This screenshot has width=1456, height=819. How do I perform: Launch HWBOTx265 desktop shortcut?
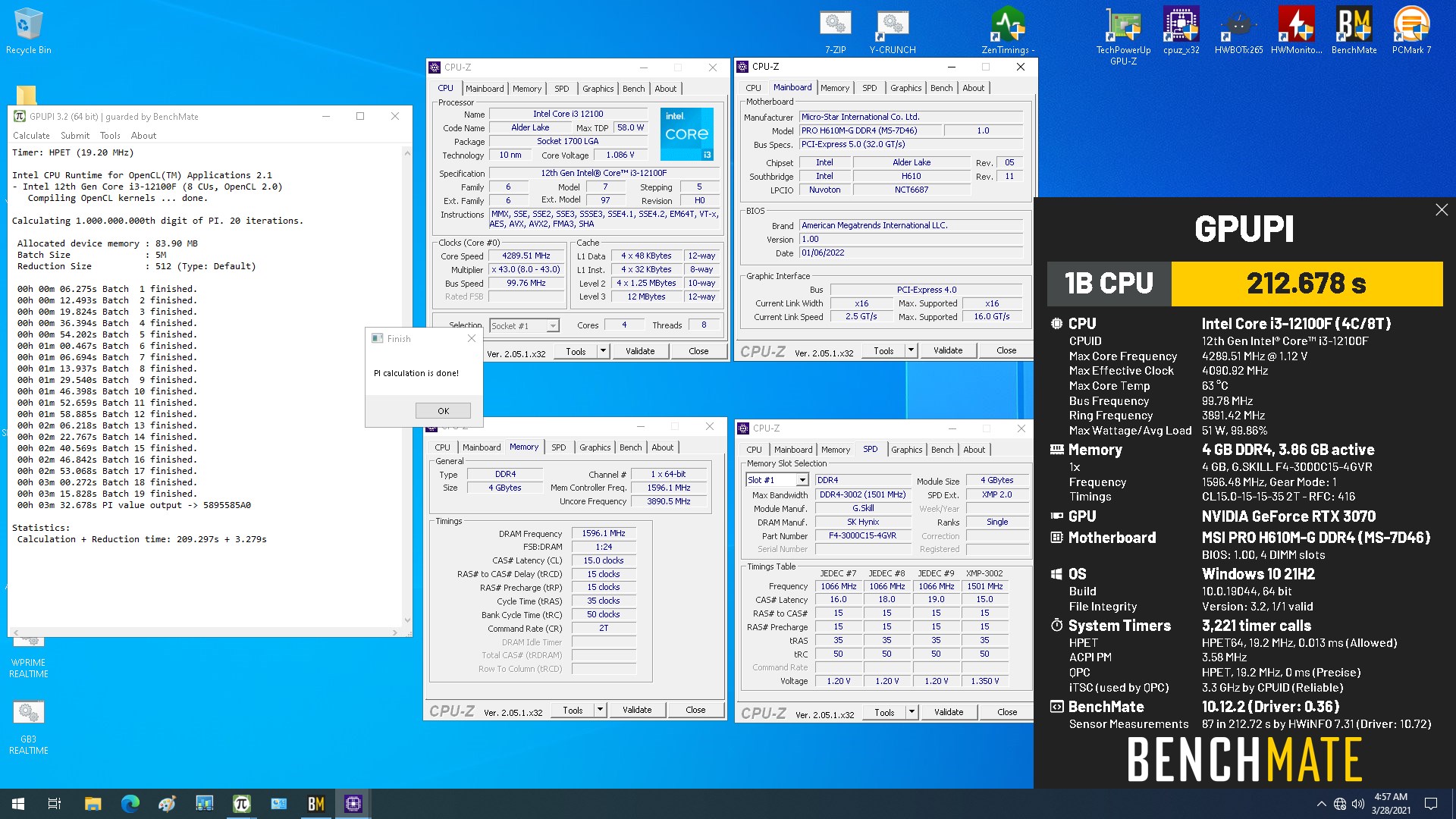(x=1238, y=30)
